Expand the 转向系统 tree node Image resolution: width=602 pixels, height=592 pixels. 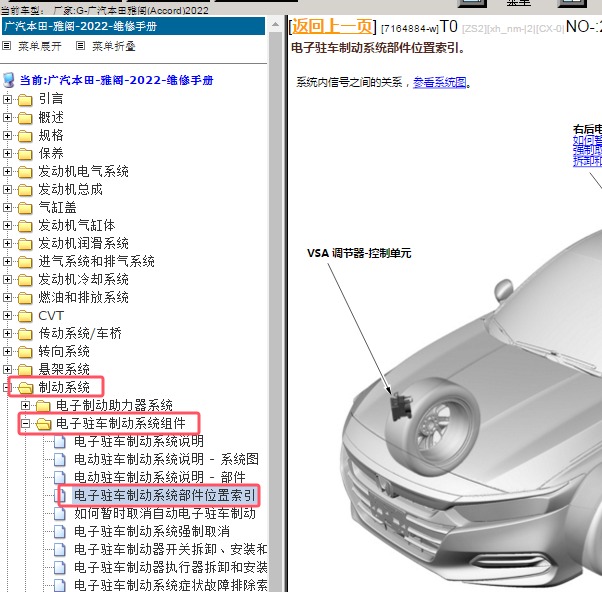[7, 352]
